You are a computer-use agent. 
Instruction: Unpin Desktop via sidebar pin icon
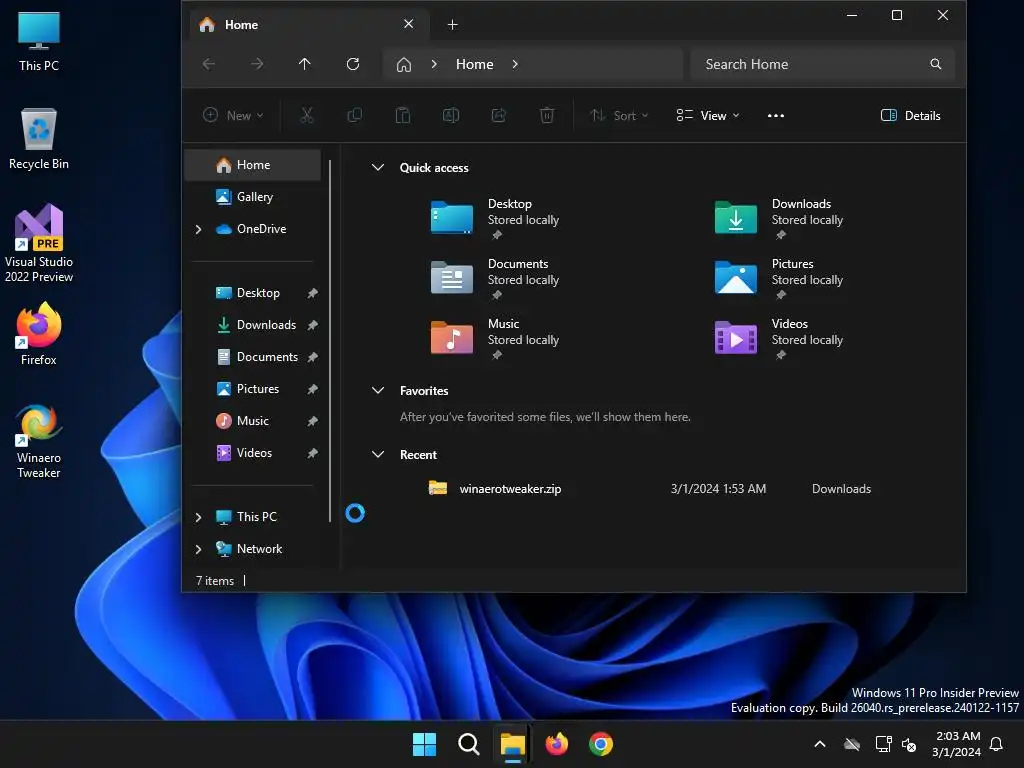(313, 293)
